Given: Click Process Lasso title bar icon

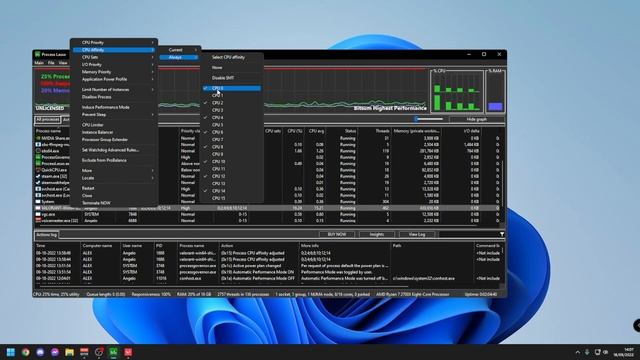Looking at the screenshot, I should click(38, 54).
